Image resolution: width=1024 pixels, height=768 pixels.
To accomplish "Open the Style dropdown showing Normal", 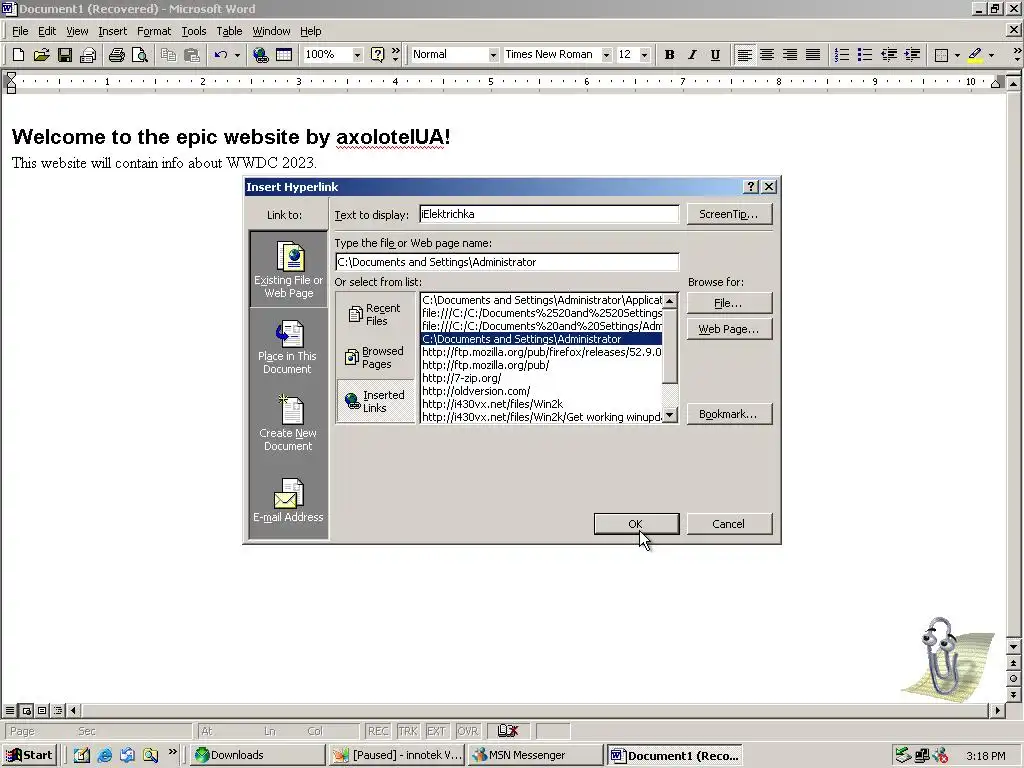I will [x=493, y=55].
